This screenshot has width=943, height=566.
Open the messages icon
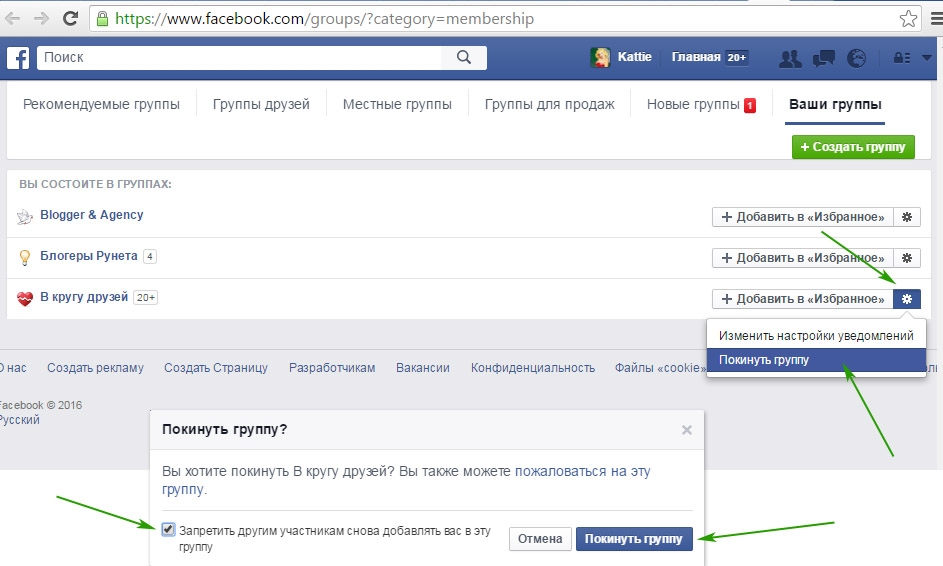823,58
